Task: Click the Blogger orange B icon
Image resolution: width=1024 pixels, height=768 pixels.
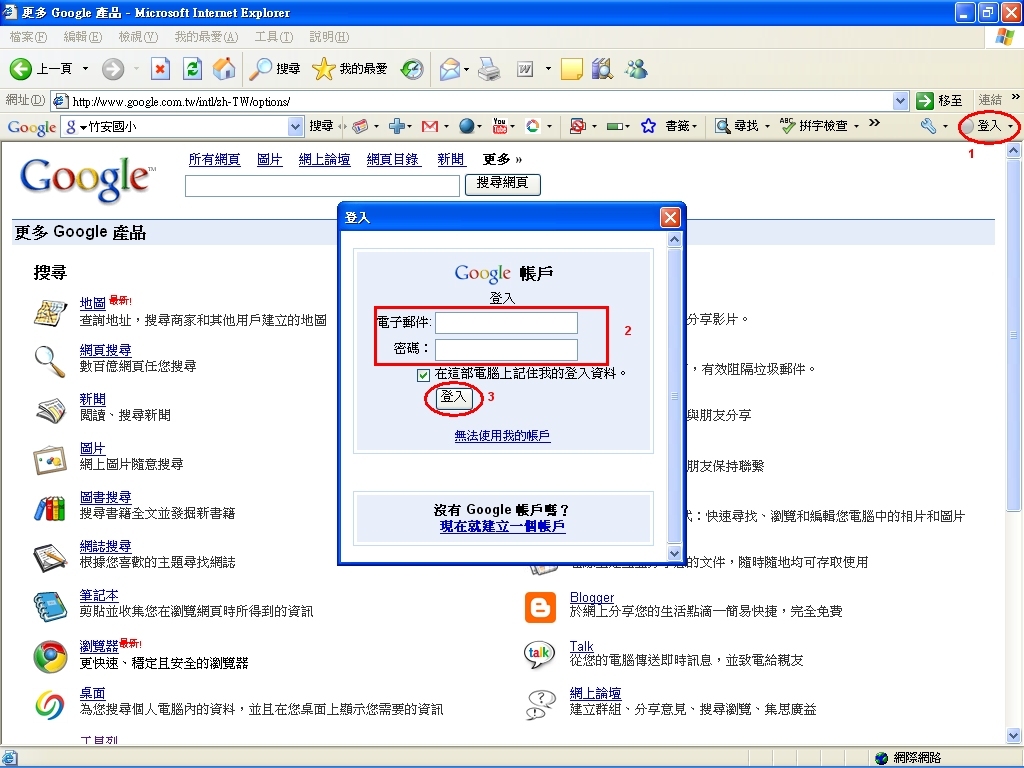Action: pyautogui.click(x=541, y=607)
